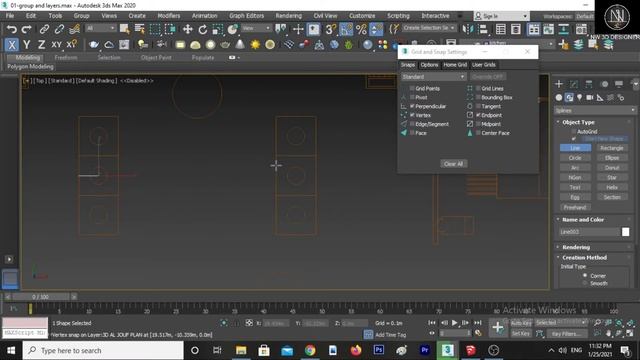The height and width of the screenshot is (360, 640).
Task: Click the Redo arrow icon
Action: tap(27, 29)
